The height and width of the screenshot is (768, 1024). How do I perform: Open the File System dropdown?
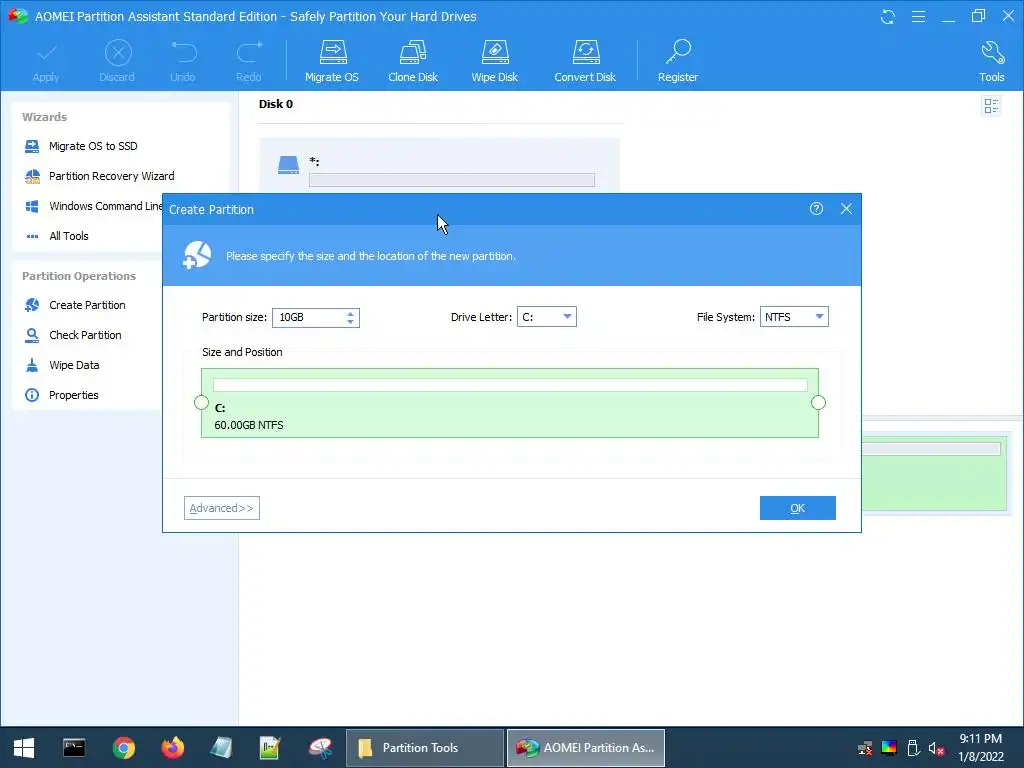pos(794,317)
